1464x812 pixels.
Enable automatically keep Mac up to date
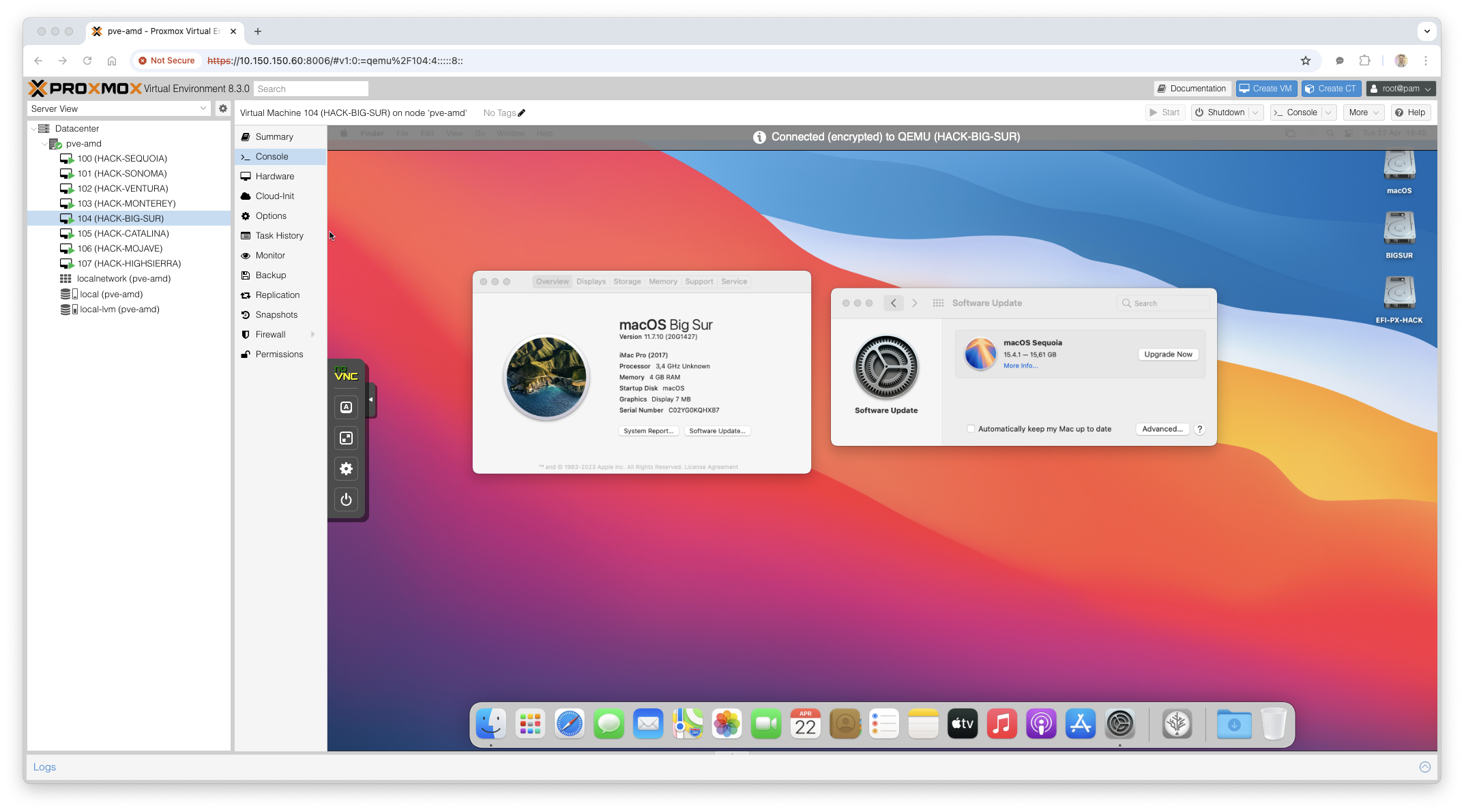(970, 429)
